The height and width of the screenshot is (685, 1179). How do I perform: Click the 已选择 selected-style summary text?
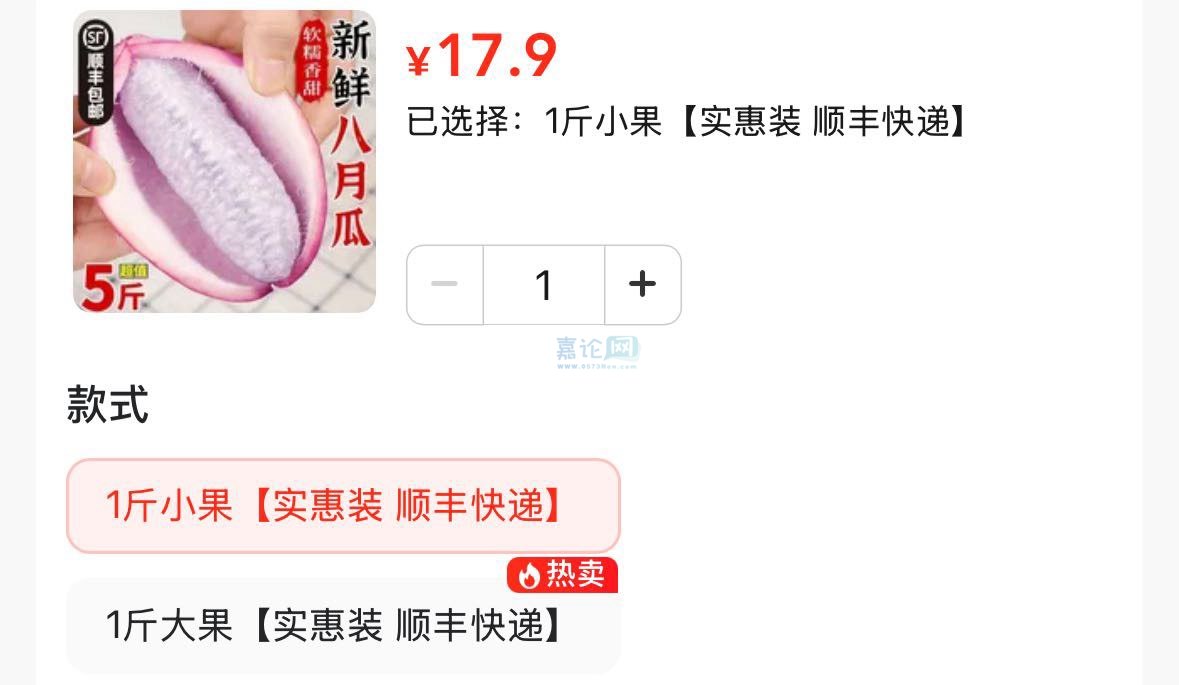[x=686, y=121]
